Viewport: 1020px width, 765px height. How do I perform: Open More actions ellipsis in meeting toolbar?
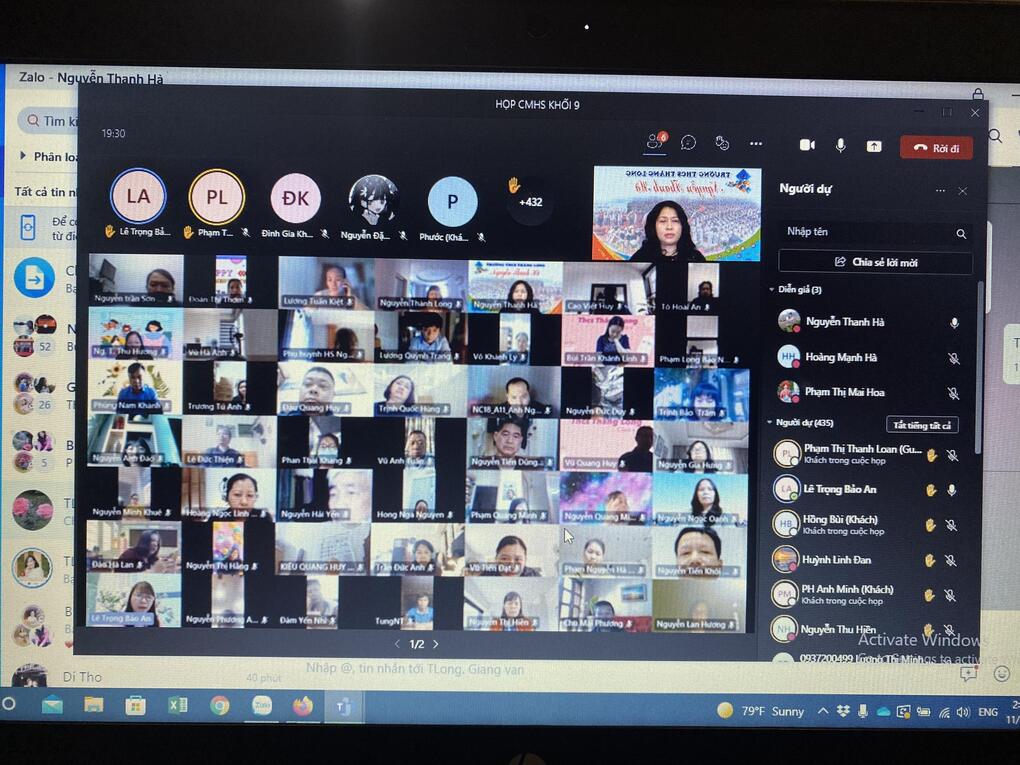click(x=756, y=144)
